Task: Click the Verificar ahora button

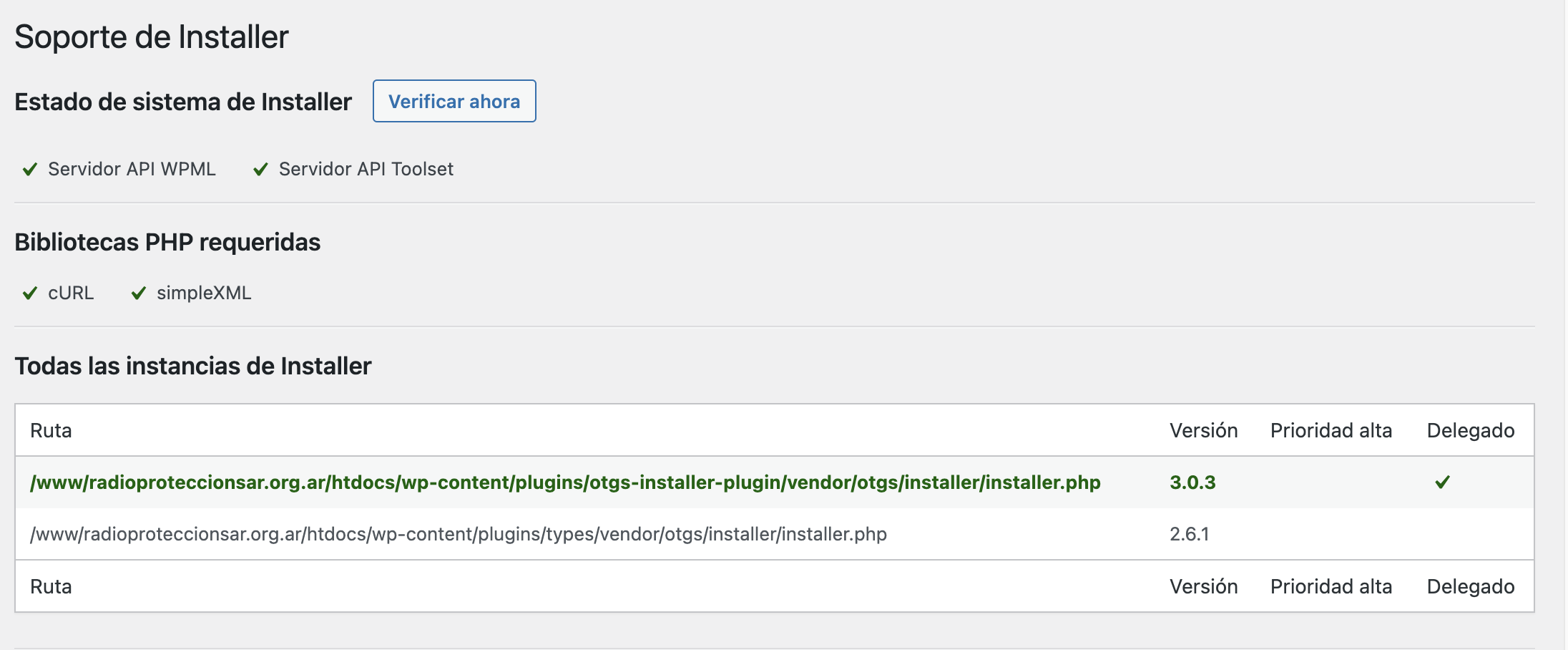Action: tap(454, 101)
